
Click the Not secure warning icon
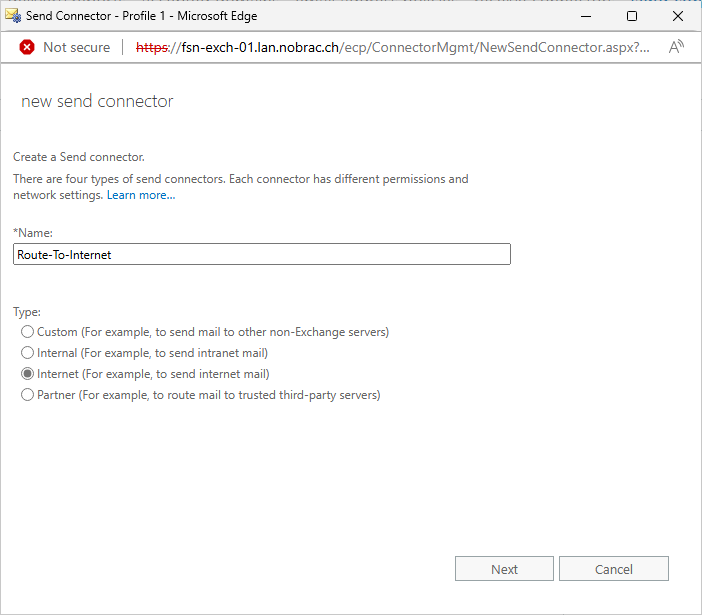(27, 47)
